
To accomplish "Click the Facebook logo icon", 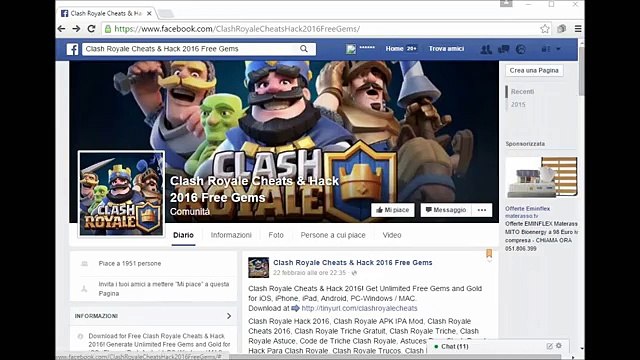I will click(x=72, y=49).
